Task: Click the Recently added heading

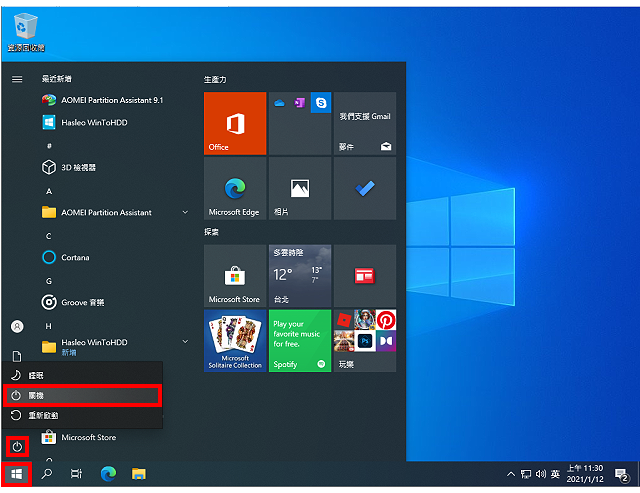Action: [x=57, y=79]
